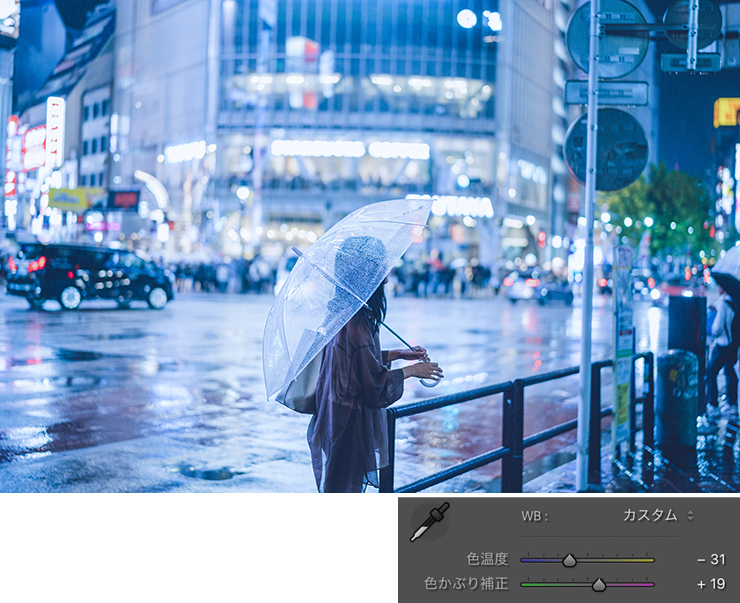Click the lower round traffic sign on pole

[x=606, y=149]
